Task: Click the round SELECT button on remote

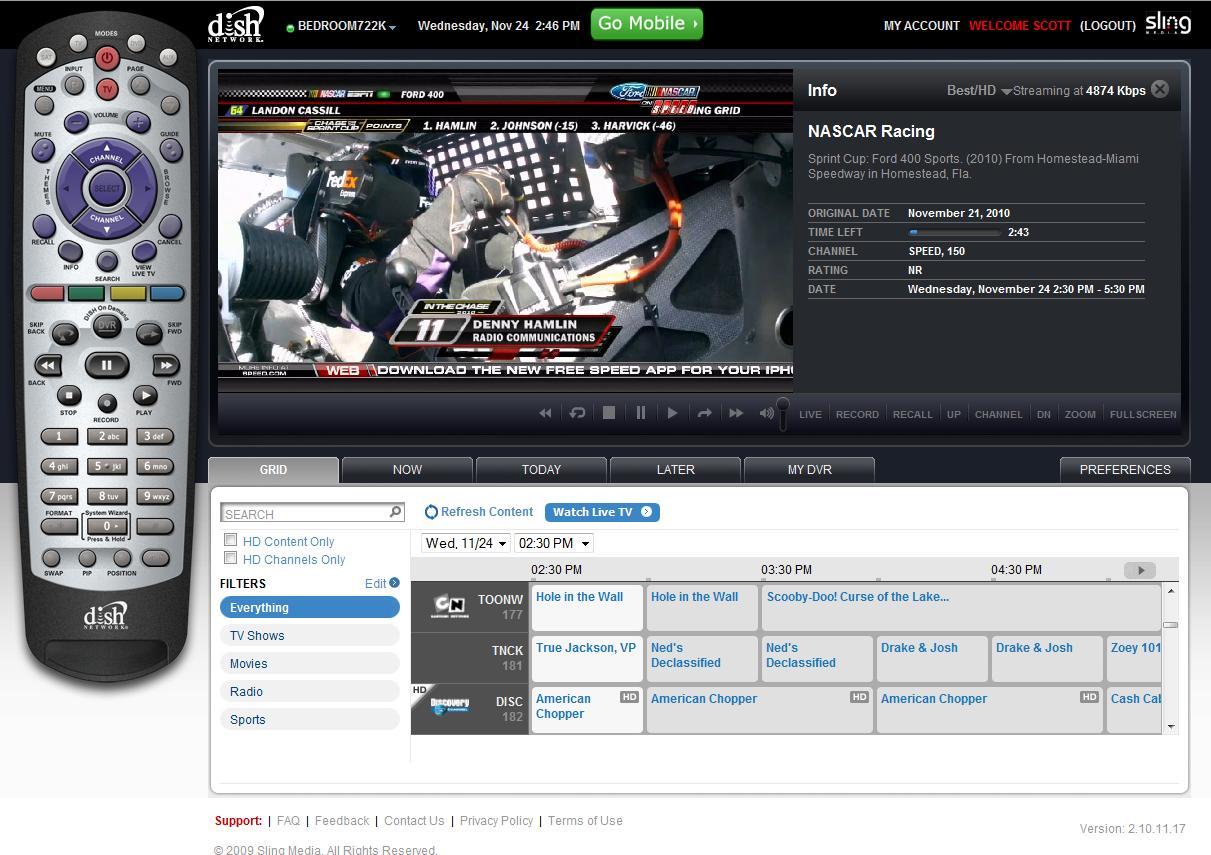Action: (106, 188)
